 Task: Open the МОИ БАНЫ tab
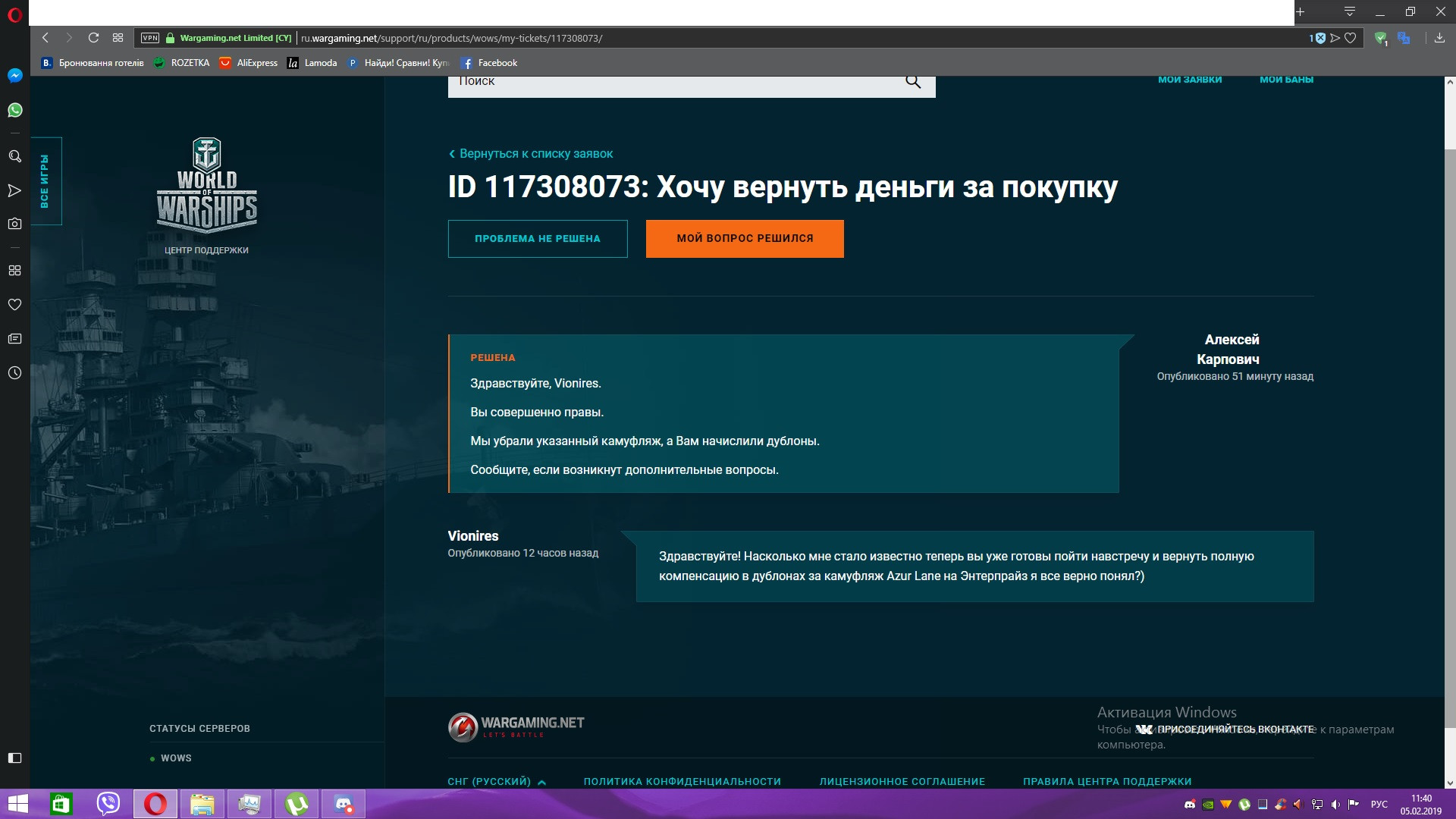click(1286, 80)
